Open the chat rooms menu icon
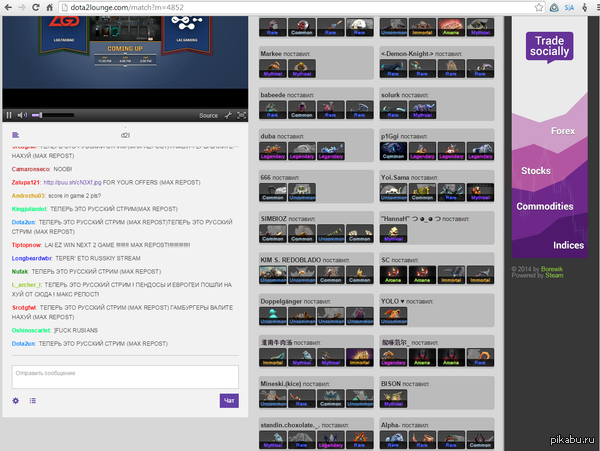This screenshot has width=600, height=451. [16, 134]
